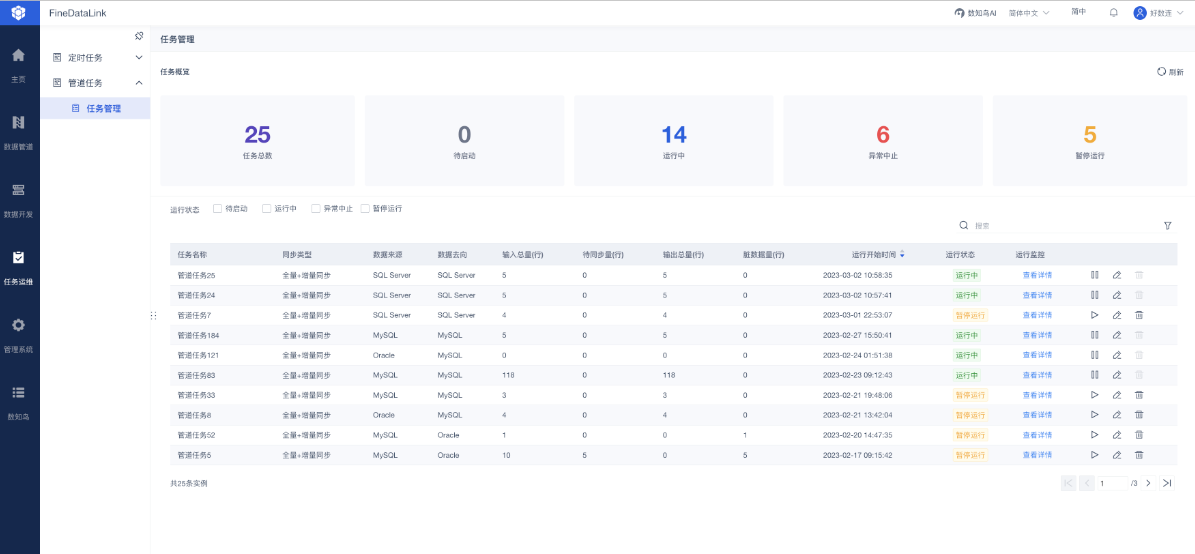Viewport: 1195px width, 554px height.
Task: Open the 简体中文 language dropdown
Action: tap(1030, 13)
